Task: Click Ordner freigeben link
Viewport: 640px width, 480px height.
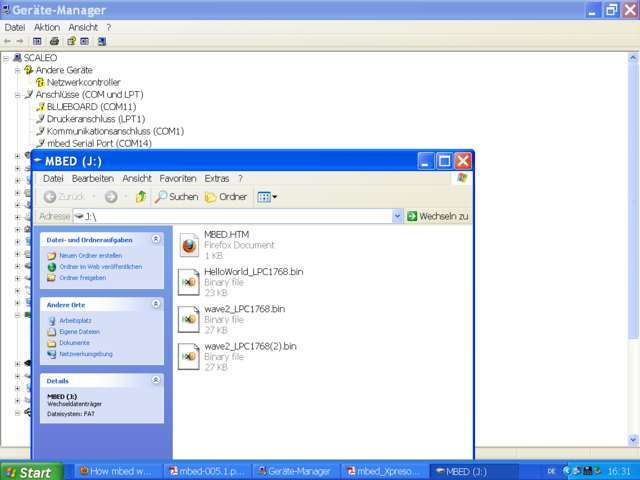Action: [82, 278]
